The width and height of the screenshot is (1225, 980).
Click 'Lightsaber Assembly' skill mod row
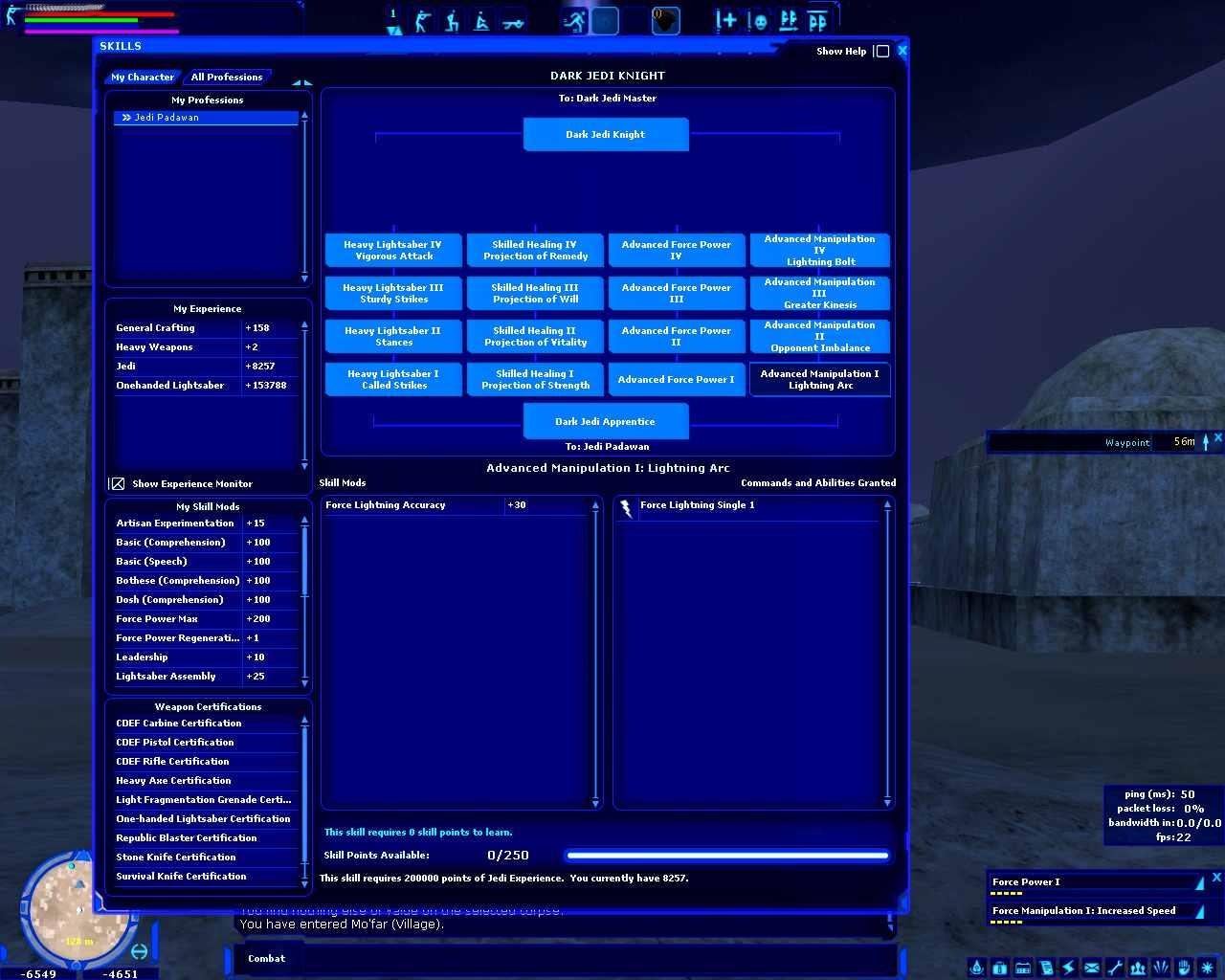206,677
